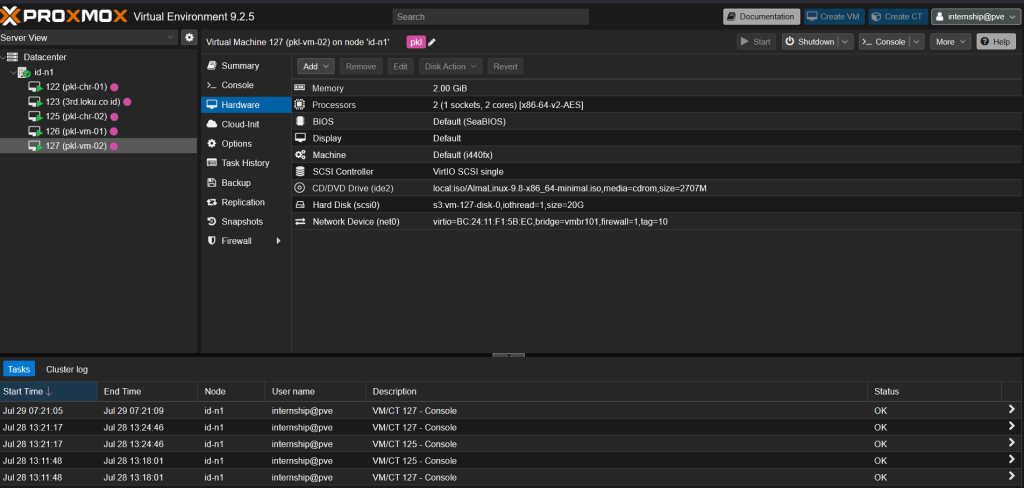Image resolution: width=1024 pixels, height=488 pixels.
Task: Click the BIOS chip icon
Action: (300, 122)
